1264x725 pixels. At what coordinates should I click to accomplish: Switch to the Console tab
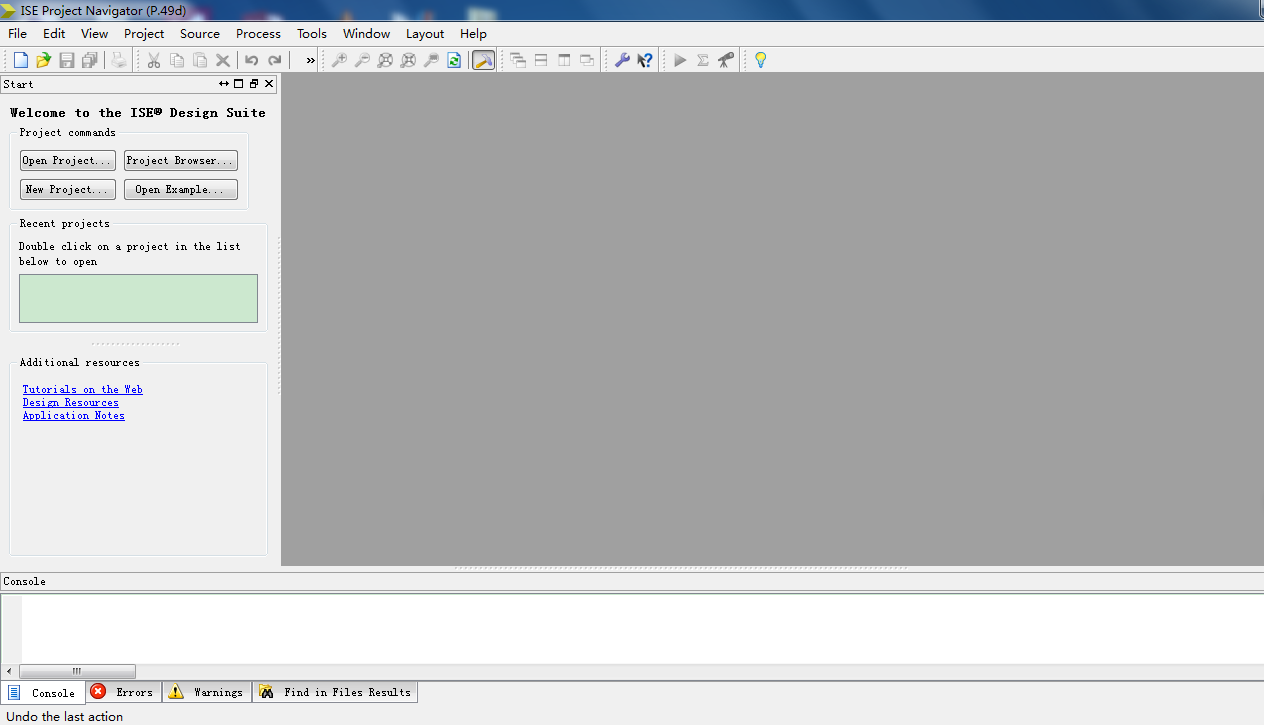pyautogui.click(x=43, y=692)
